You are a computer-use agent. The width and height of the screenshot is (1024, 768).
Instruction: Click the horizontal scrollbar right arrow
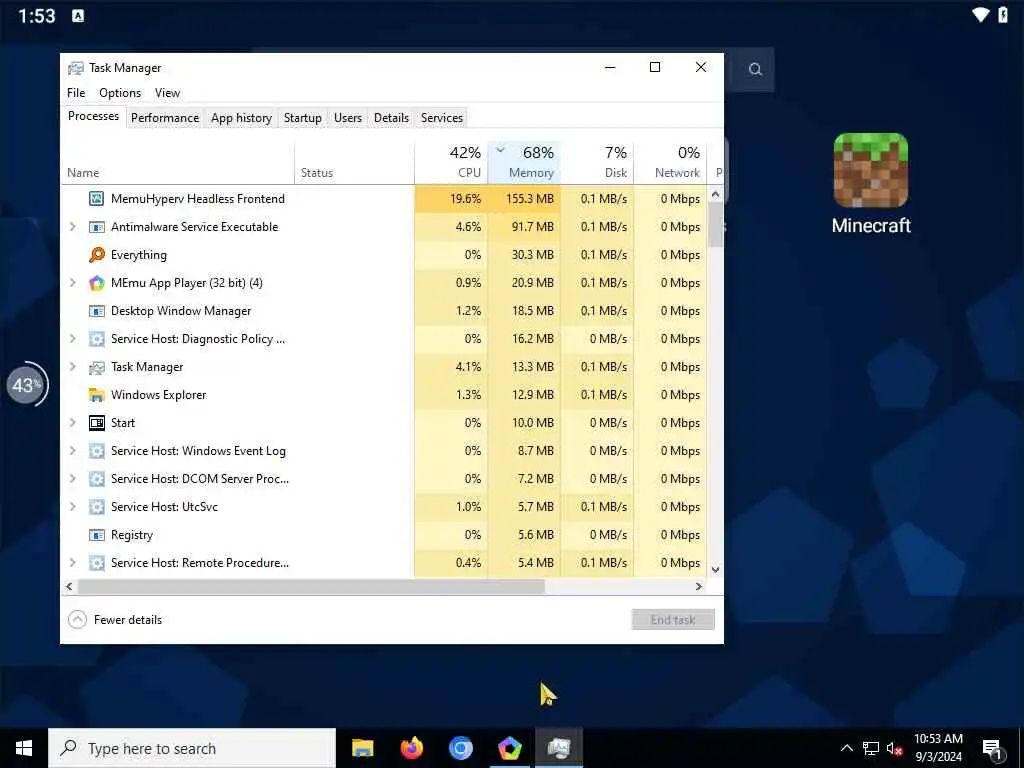coord(699,586)
